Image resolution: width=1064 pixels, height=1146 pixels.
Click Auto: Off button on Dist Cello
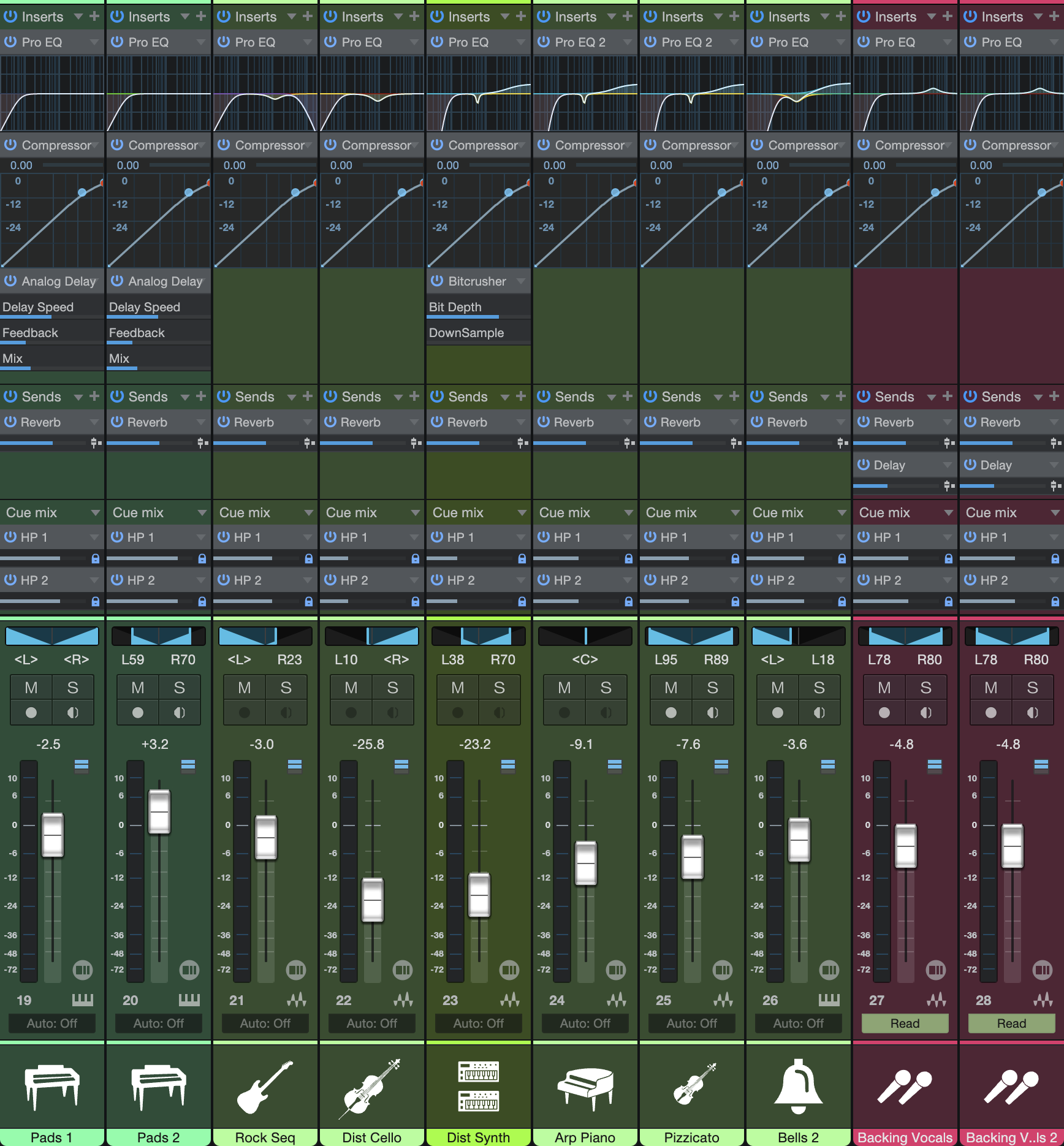pyautogui.click(x=371, y=1023)
